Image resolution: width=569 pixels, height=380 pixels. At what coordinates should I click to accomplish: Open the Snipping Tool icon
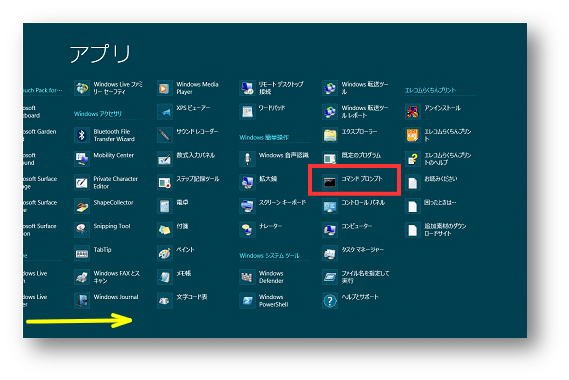82,230
